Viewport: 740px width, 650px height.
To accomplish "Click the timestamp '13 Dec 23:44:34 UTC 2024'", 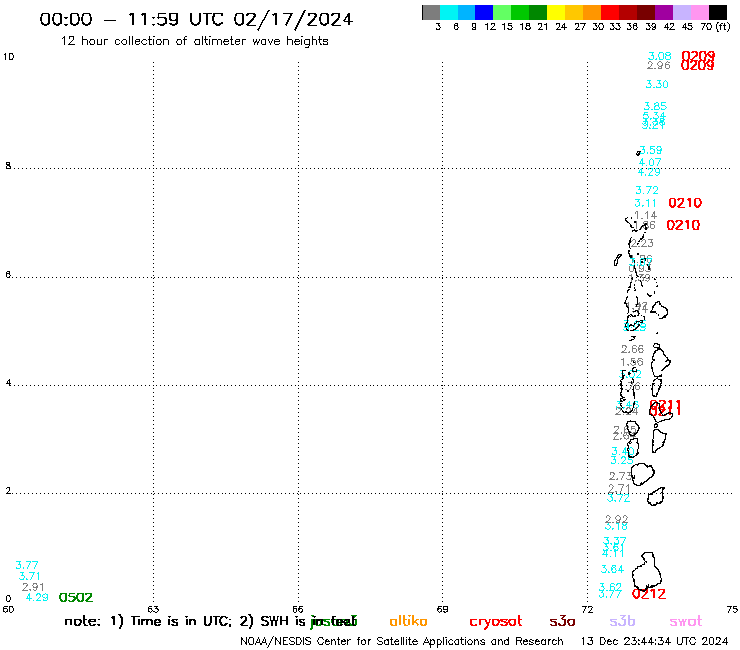I will click(654, 642).
